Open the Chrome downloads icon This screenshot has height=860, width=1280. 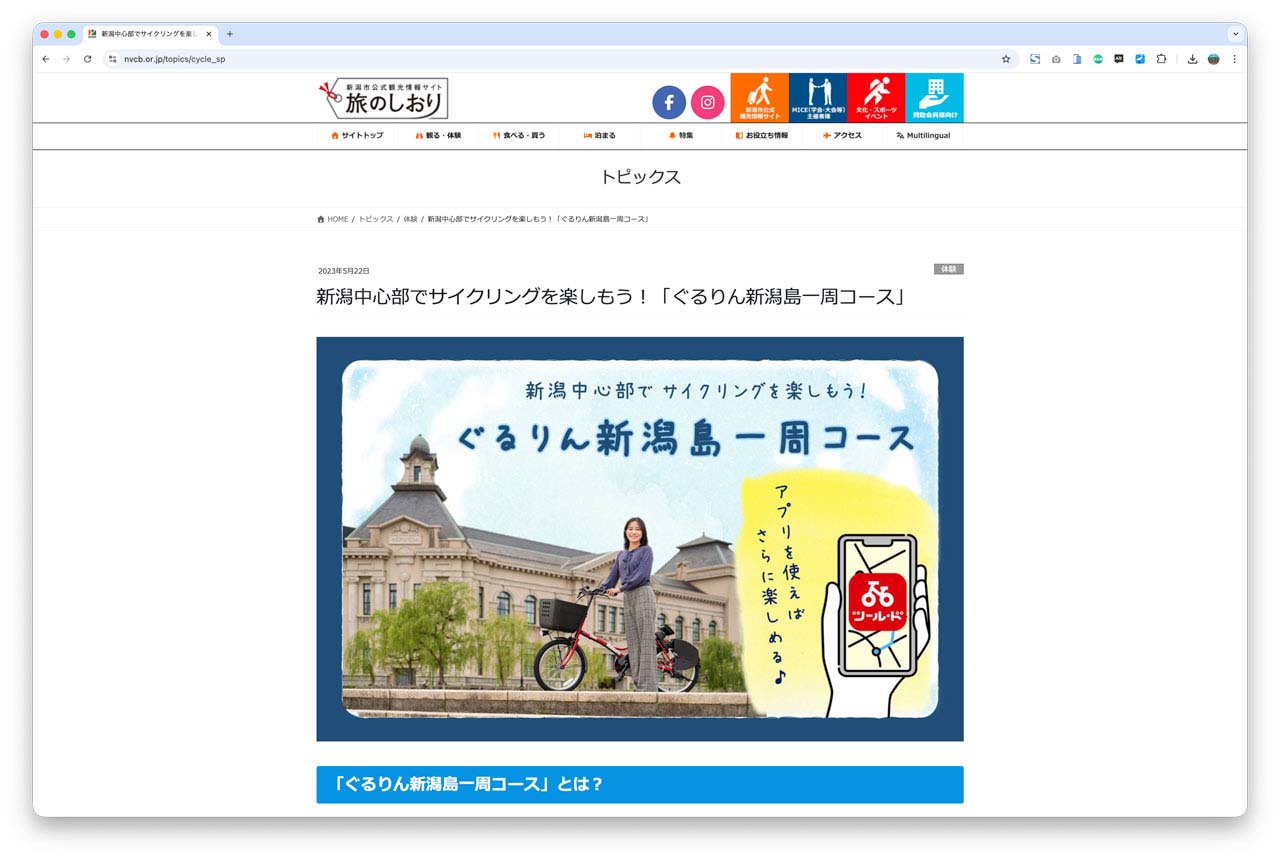click(1192, 59)
